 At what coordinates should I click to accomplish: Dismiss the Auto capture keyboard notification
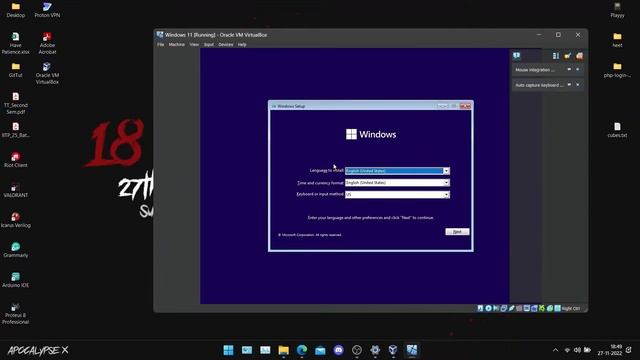[578, 85]
